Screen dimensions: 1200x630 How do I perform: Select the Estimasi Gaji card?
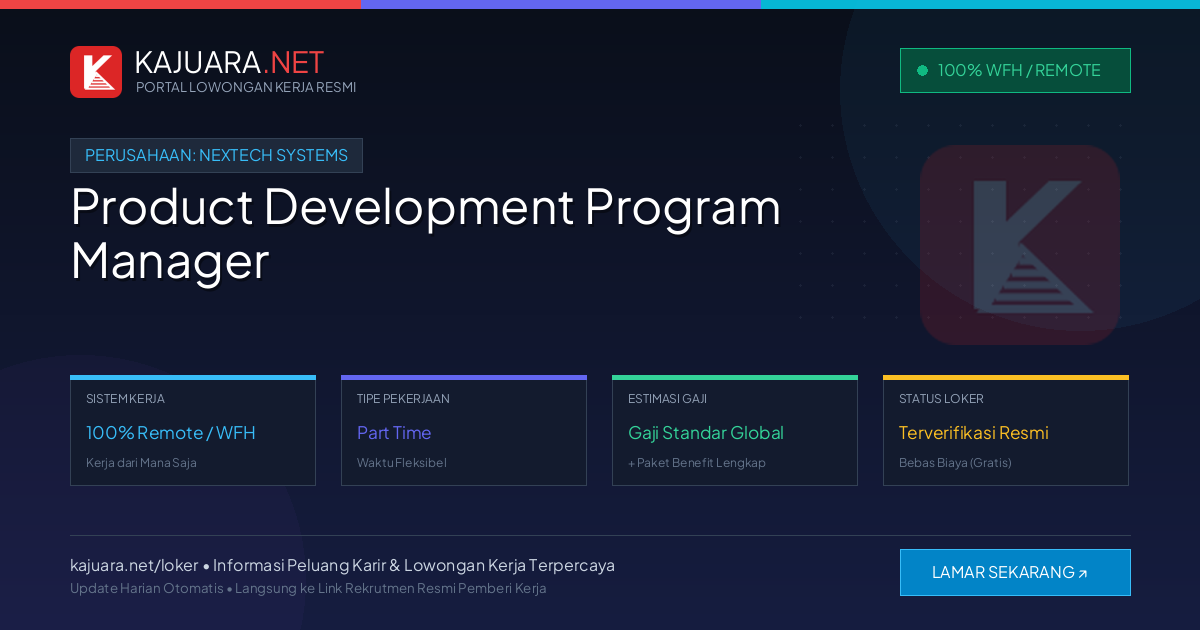[x=735, y=431]
